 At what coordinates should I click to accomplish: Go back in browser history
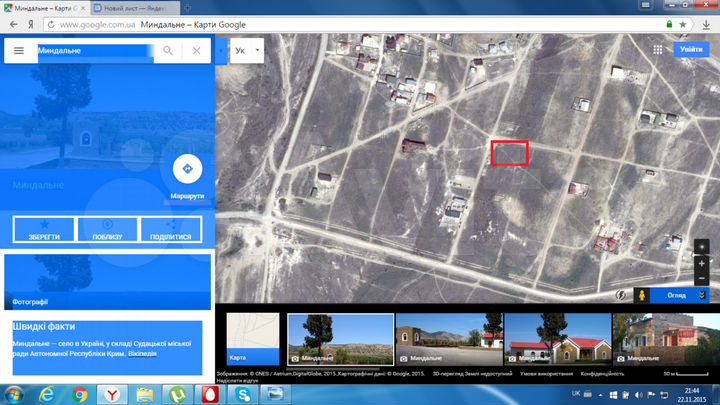click(14, 24)
